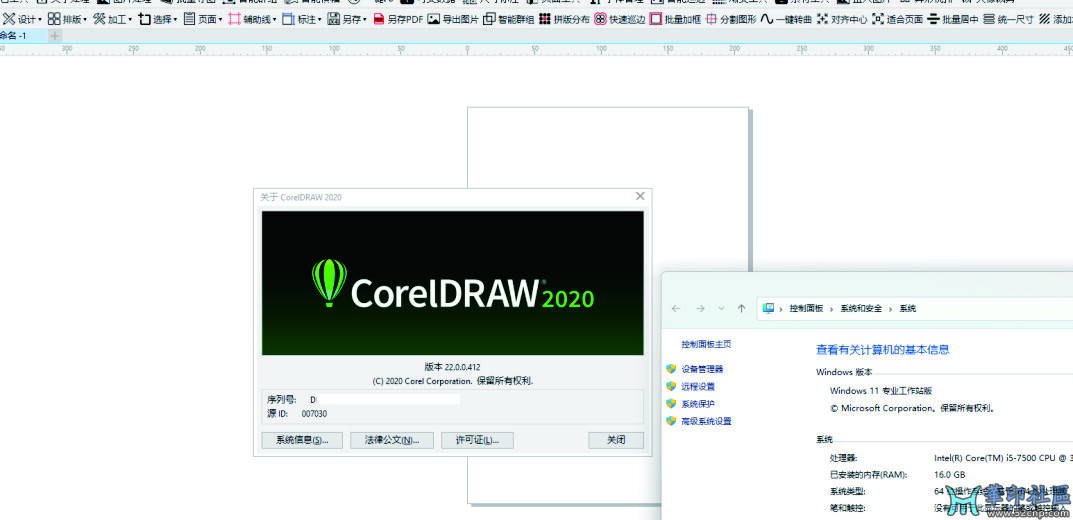Go forward in the Control Panel window
Screen dimensions: 1073x520
click(x=700, y=309)
